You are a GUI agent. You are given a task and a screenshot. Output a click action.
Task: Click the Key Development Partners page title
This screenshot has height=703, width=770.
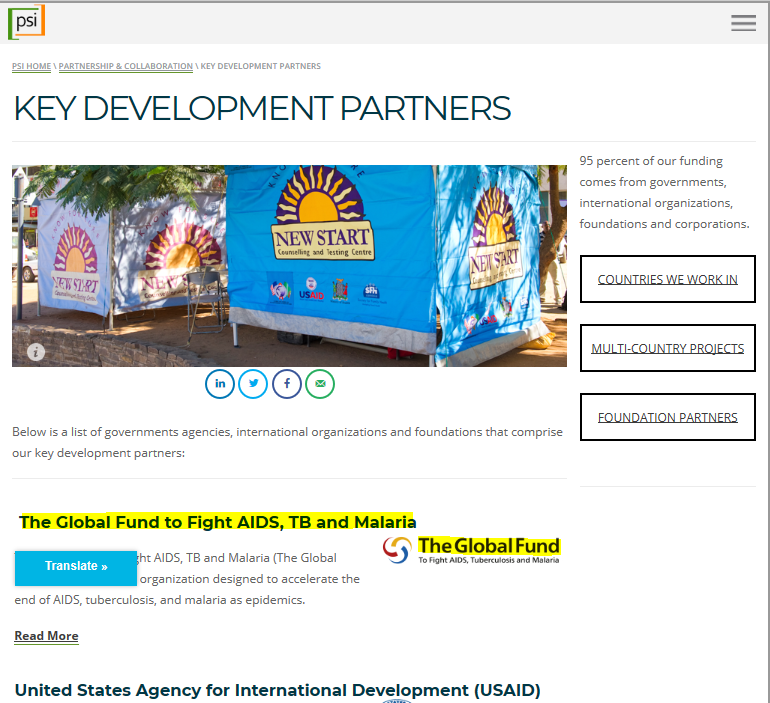[x=262, y=108]
